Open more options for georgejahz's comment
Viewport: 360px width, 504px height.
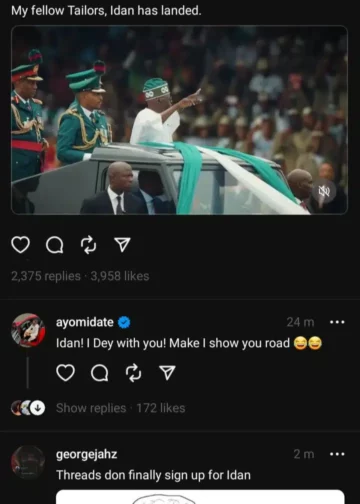(337, 454)
